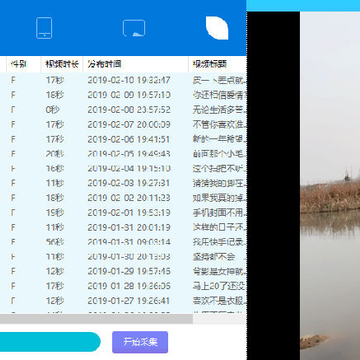Image resolution: width=360 pixels, height=360 pixels.
Task: Click the title starting 如果我真的掉
Action: point(220,198)
